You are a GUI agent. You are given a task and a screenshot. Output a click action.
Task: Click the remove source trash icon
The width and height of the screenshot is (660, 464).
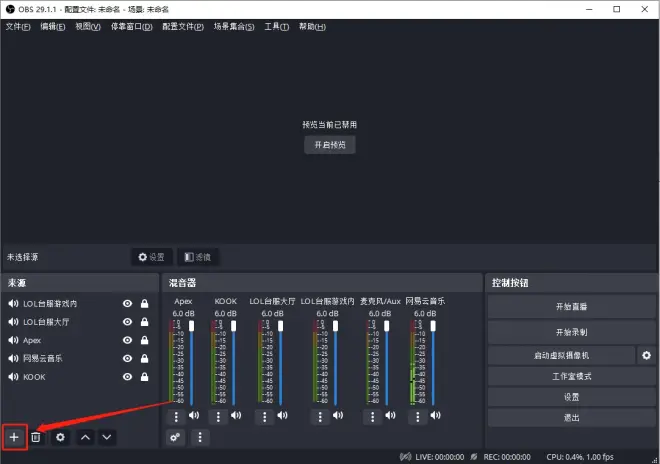(35, 437)
